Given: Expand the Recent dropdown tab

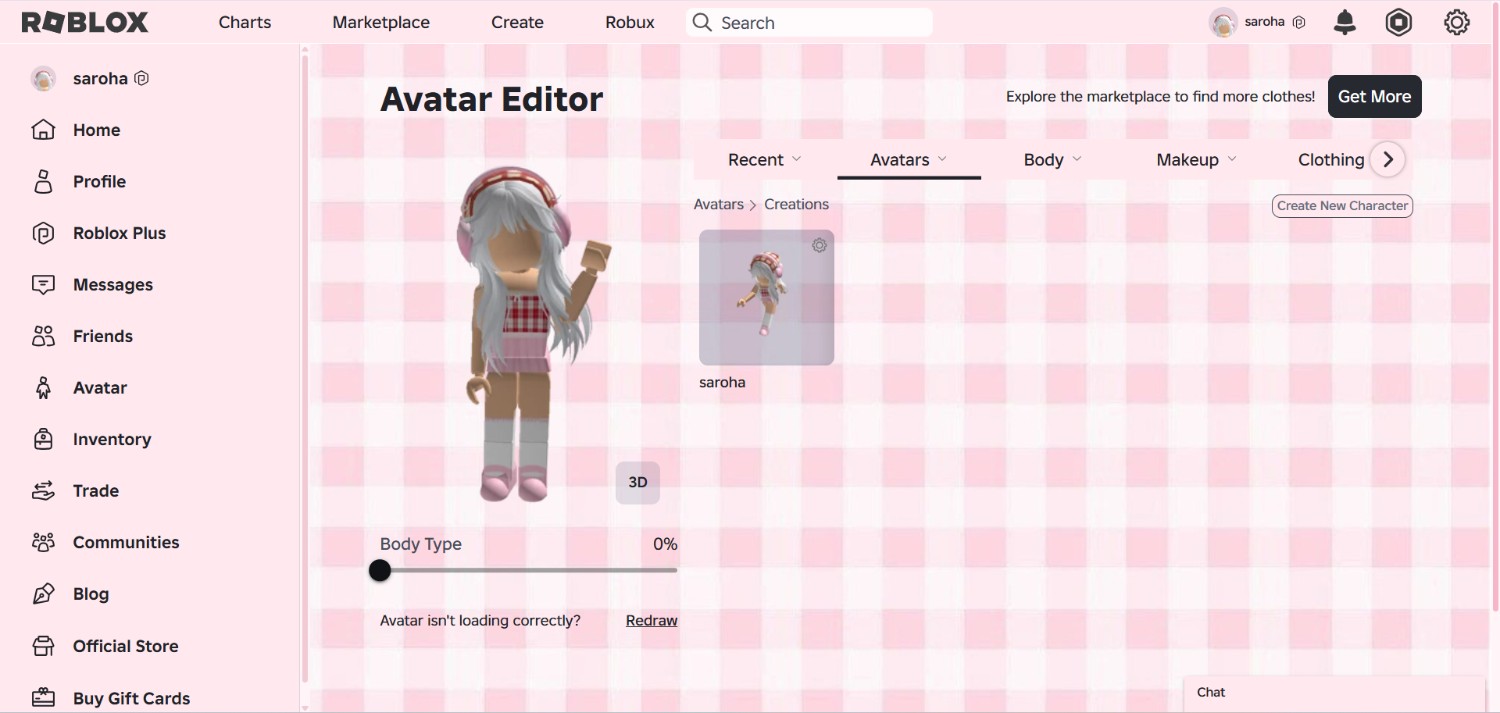Looking at the screenshot, I should tap(765, 159).
